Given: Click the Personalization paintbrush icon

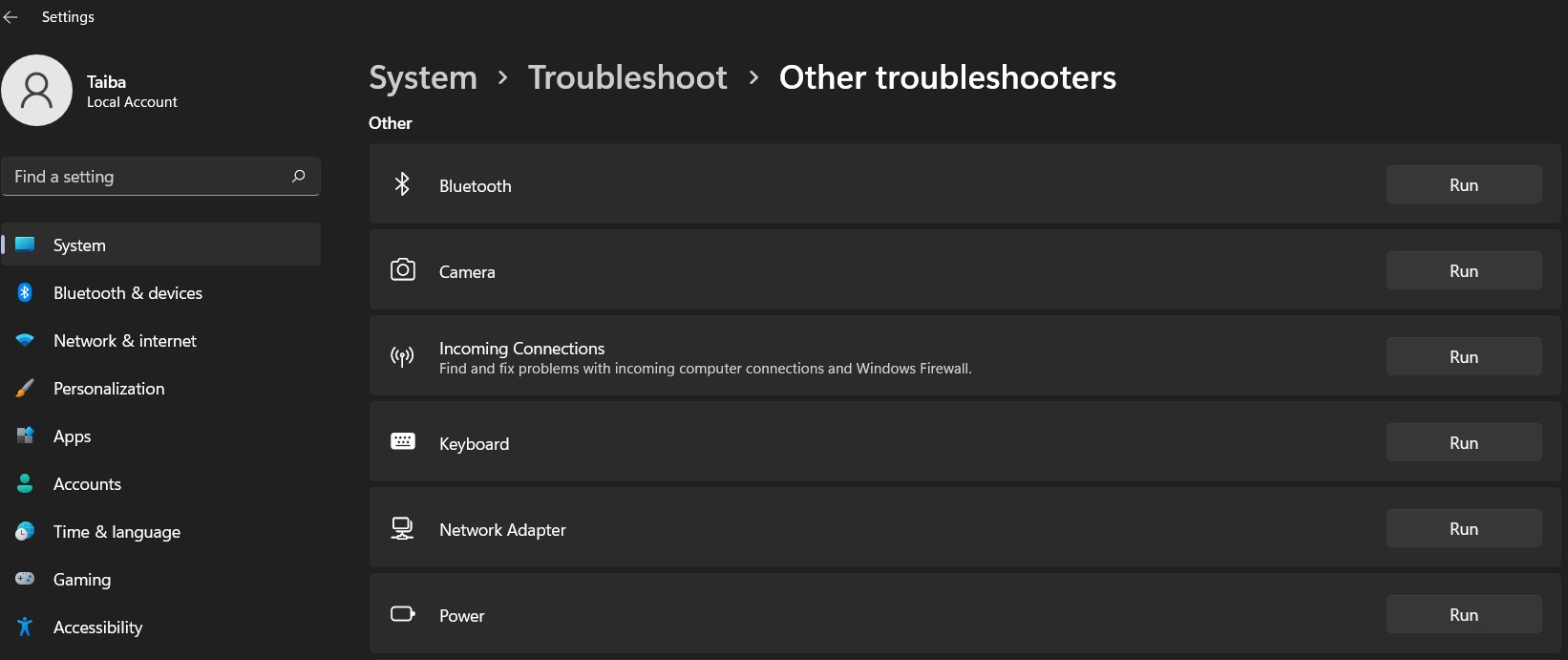Looking at the screenshot, I should [24, 388].
